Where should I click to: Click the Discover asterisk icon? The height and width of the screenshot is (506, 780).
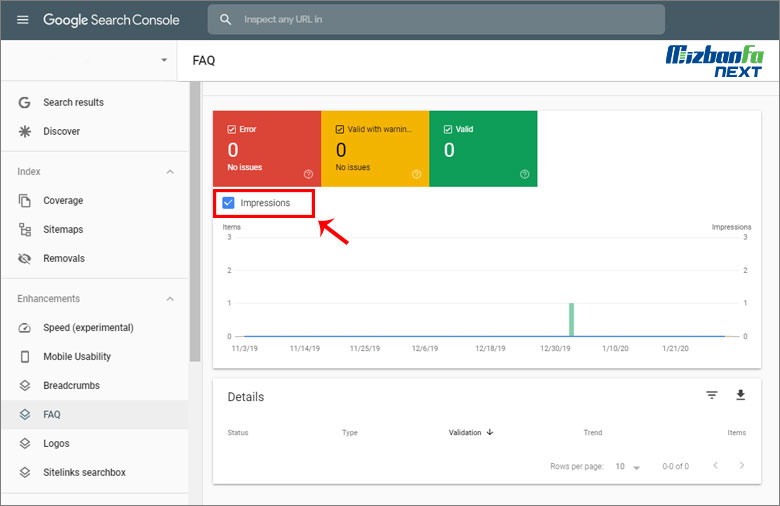pos(24,131)
